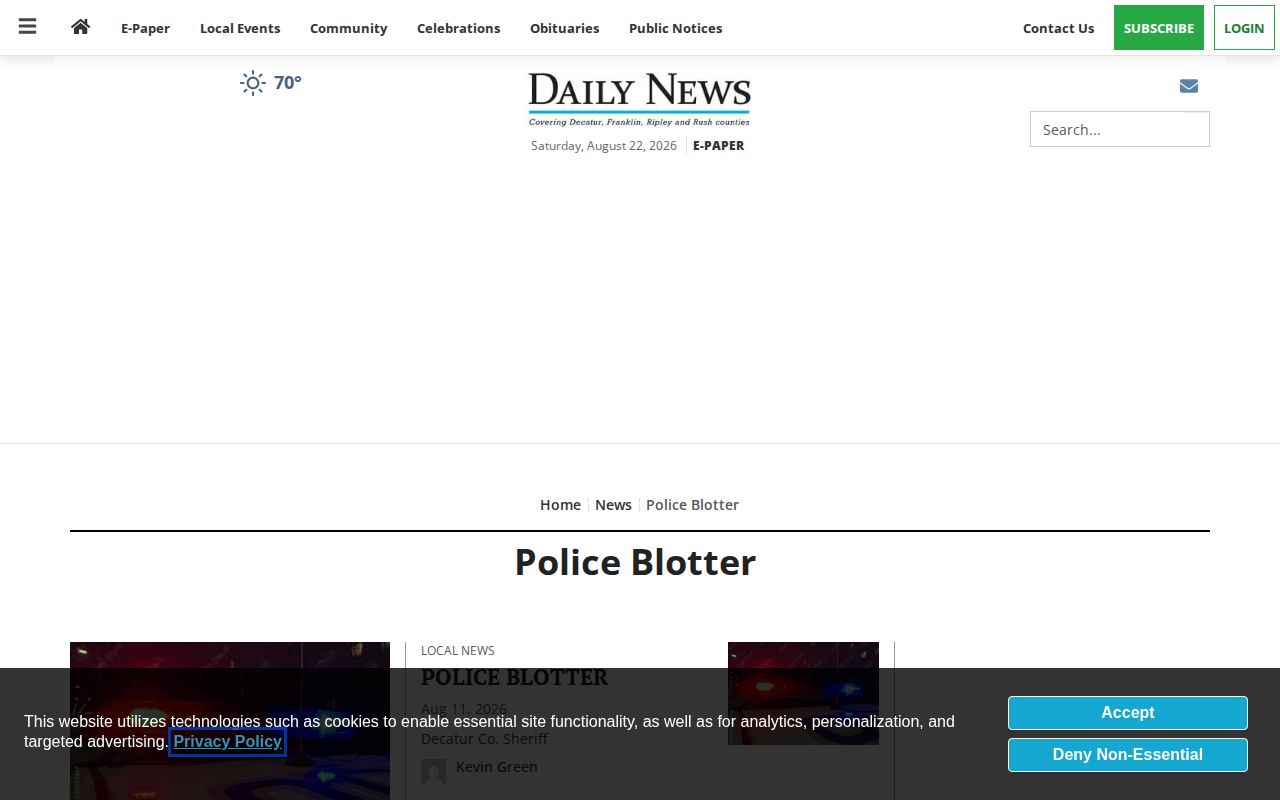Focus the Search input field
This screenshot has width=1280, height=800.
pyautogui.click(x=1120, y=129)
